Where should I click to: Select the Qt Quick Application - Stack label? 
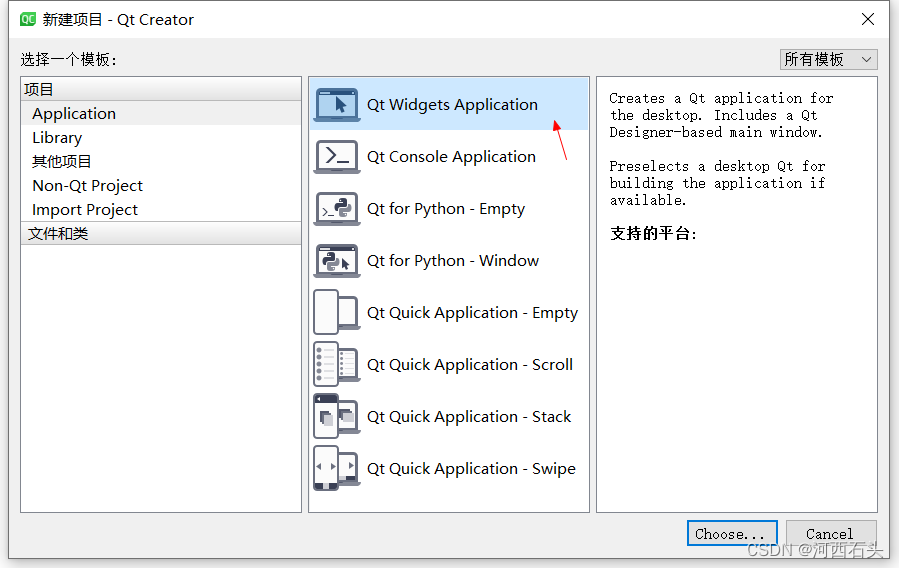pos(469,417)
